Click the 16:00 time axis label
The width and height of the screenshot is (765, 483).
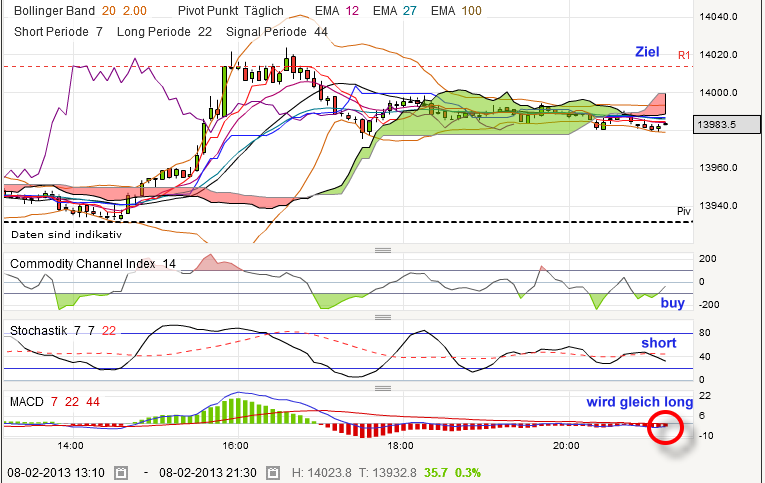235,445
